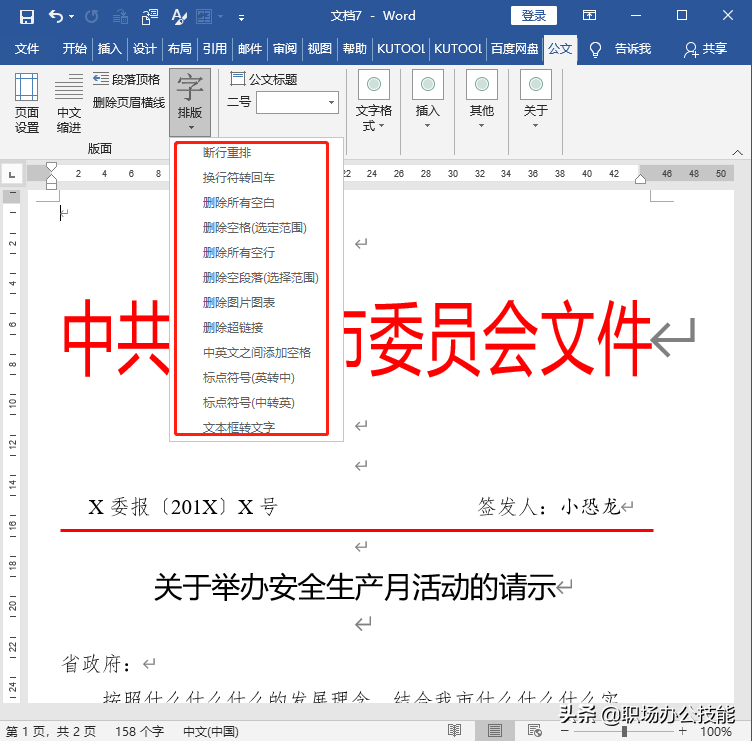Toggle the 字 排版 dropdown button
The image size is (752, 741).
click(190, 102)
